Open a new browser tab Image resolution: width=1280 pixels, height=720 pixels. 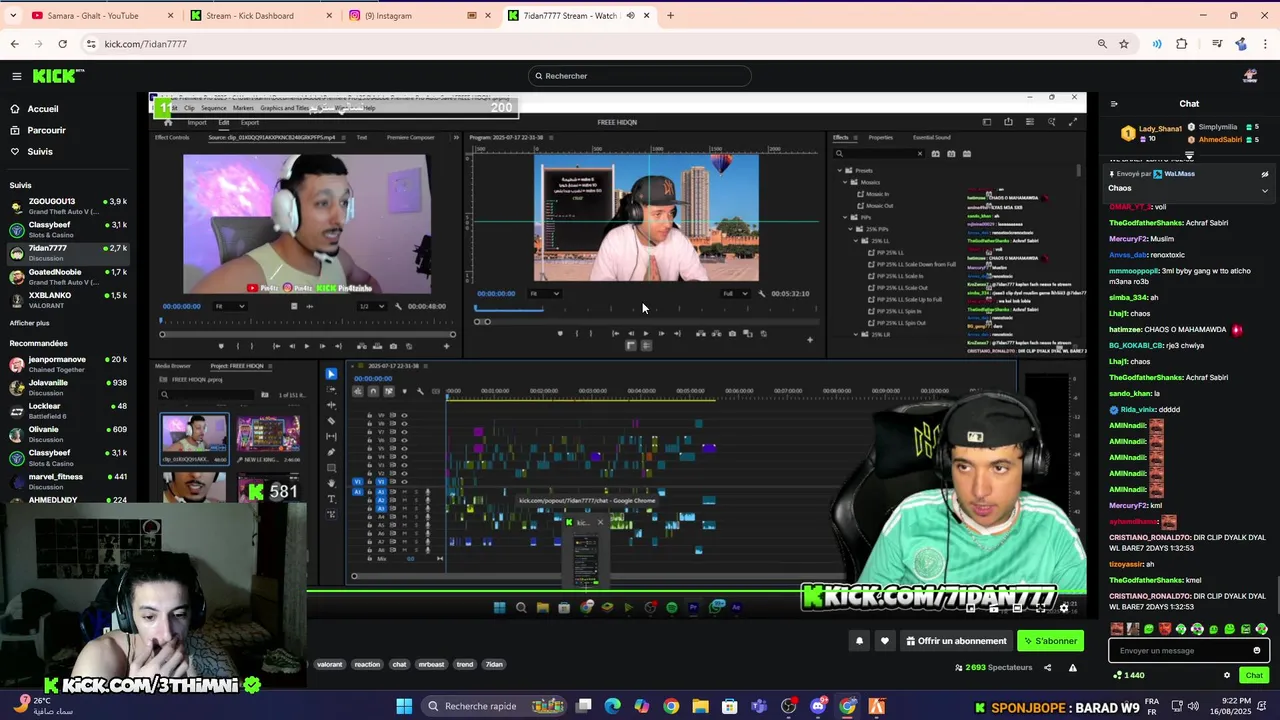click(x=670, y=15)
